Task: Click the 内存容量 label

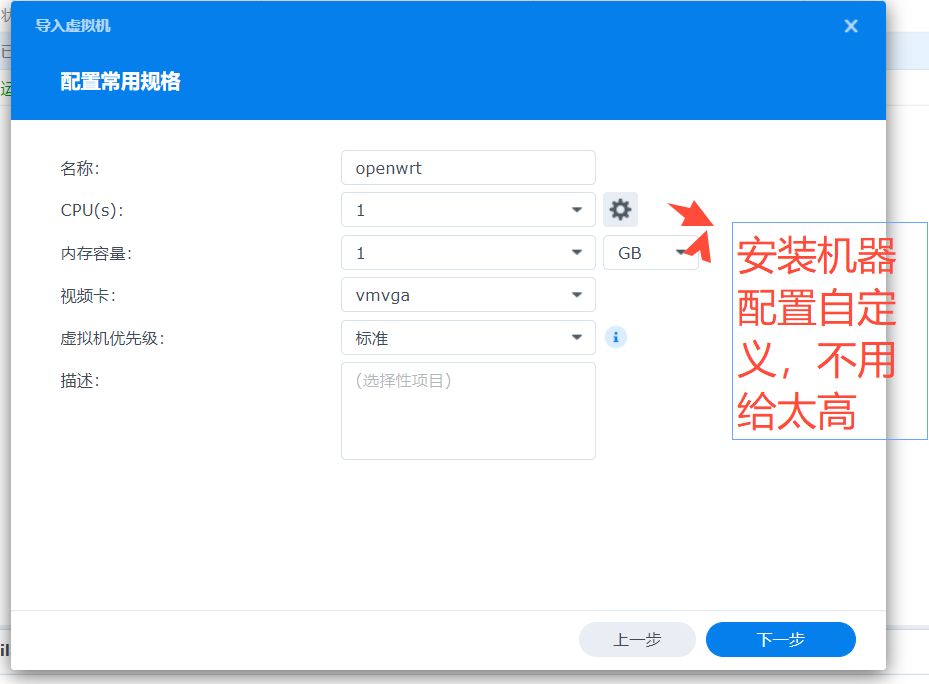Action: pos(96,253)
